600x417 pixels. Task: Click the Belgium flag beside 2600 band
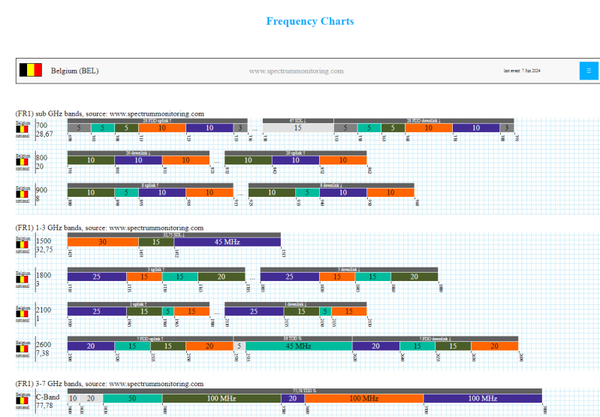(22, 349)
